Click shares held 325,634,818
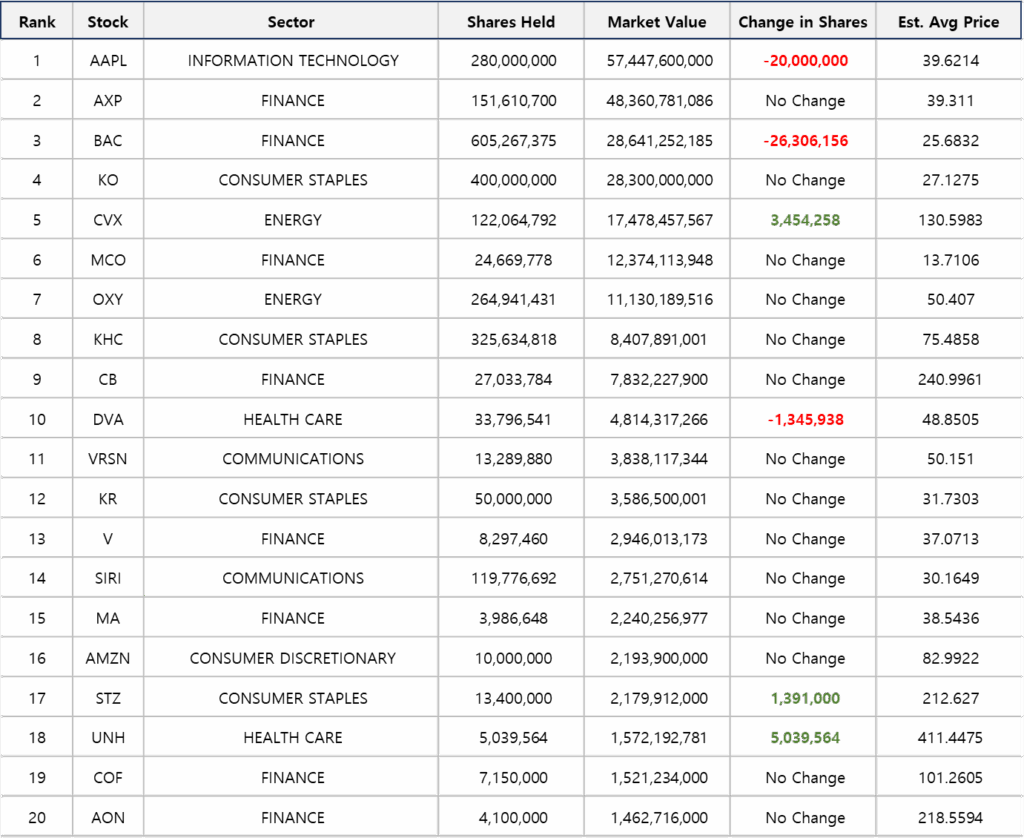1024x838 pixels. pyautogui.click(x=513, y=339)
